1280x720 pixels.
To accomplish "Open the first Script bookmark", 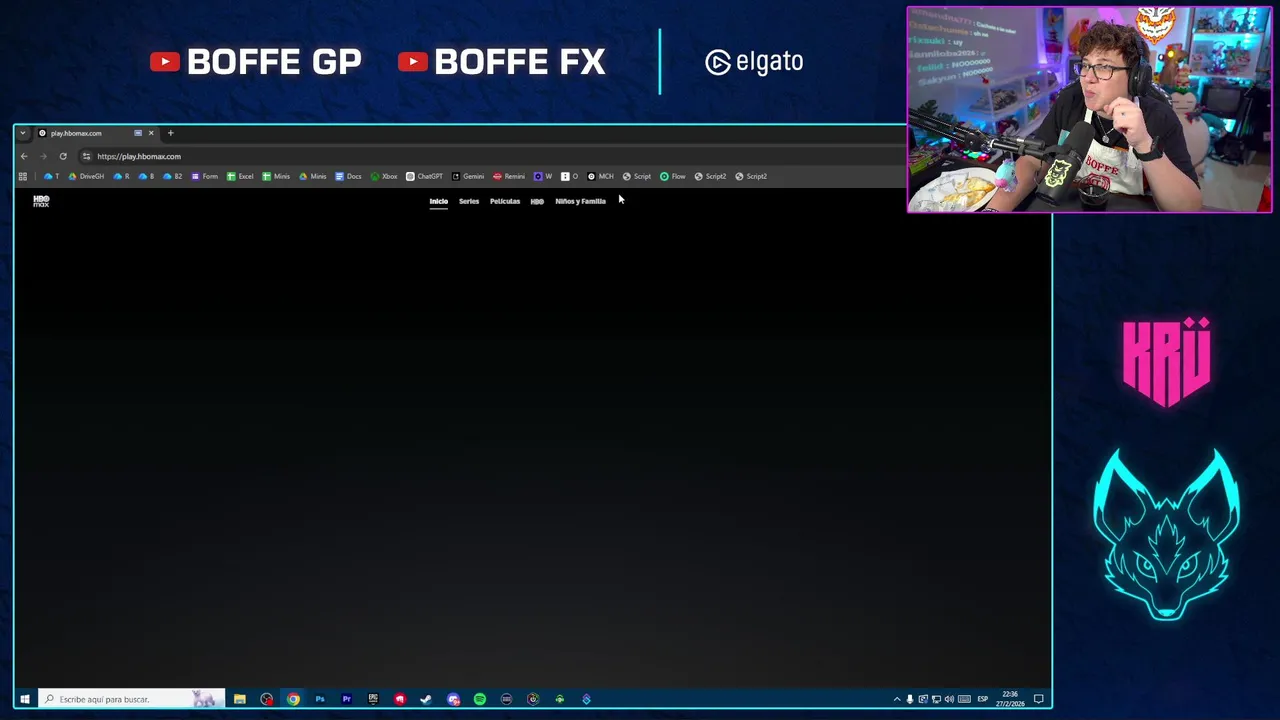I will click(637, 176).
